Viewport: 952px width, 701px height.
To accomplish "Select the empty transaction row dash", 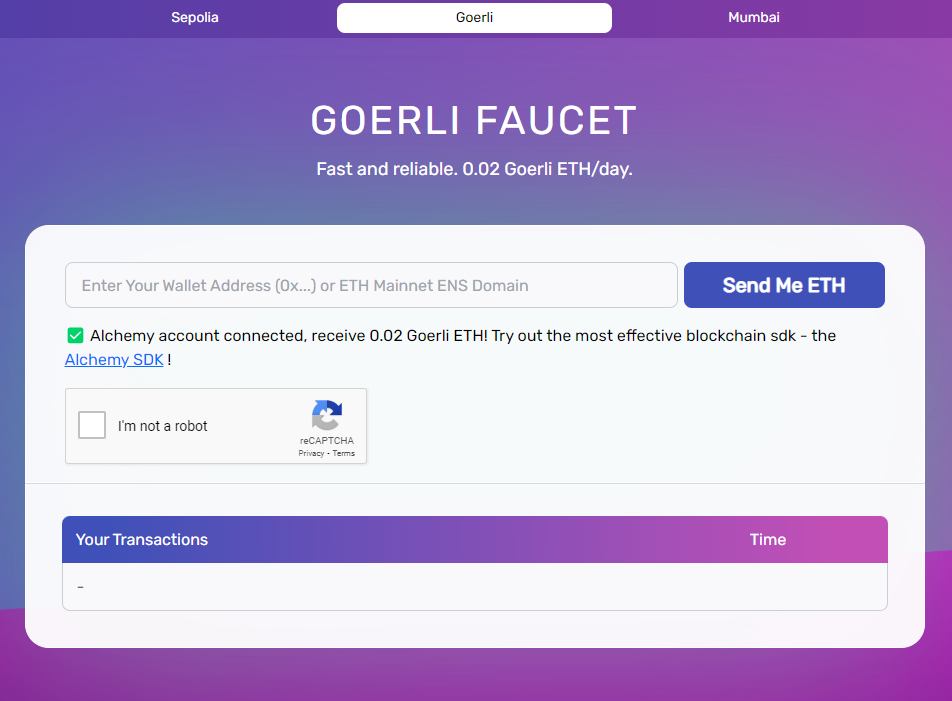I will [80, 587].
